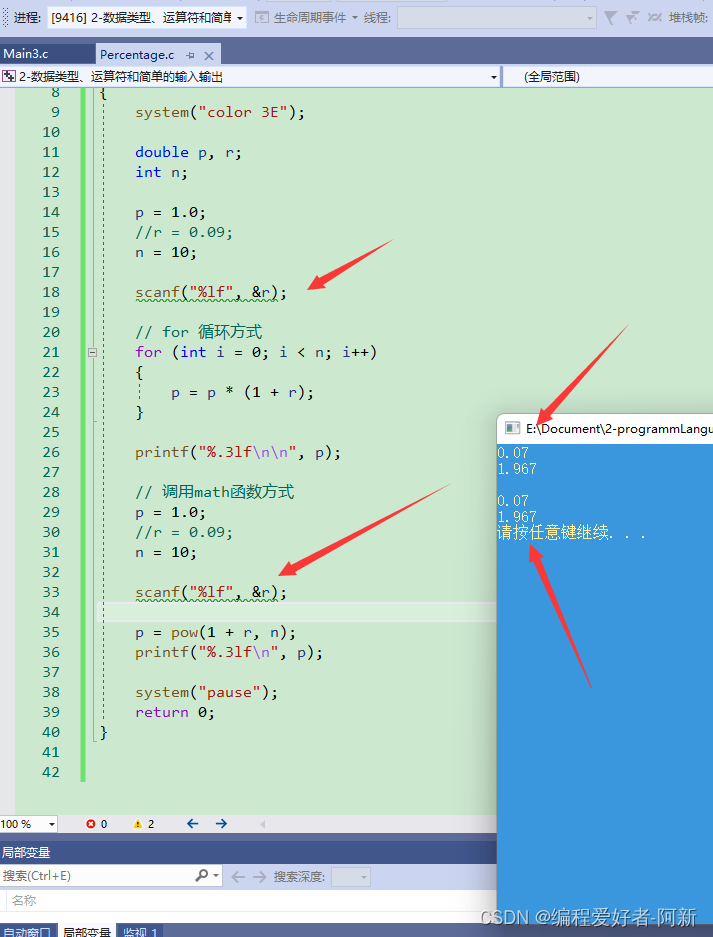This screenshot has height=937, width=713.
Task: Click the system("pause") line
Action: 206,692
